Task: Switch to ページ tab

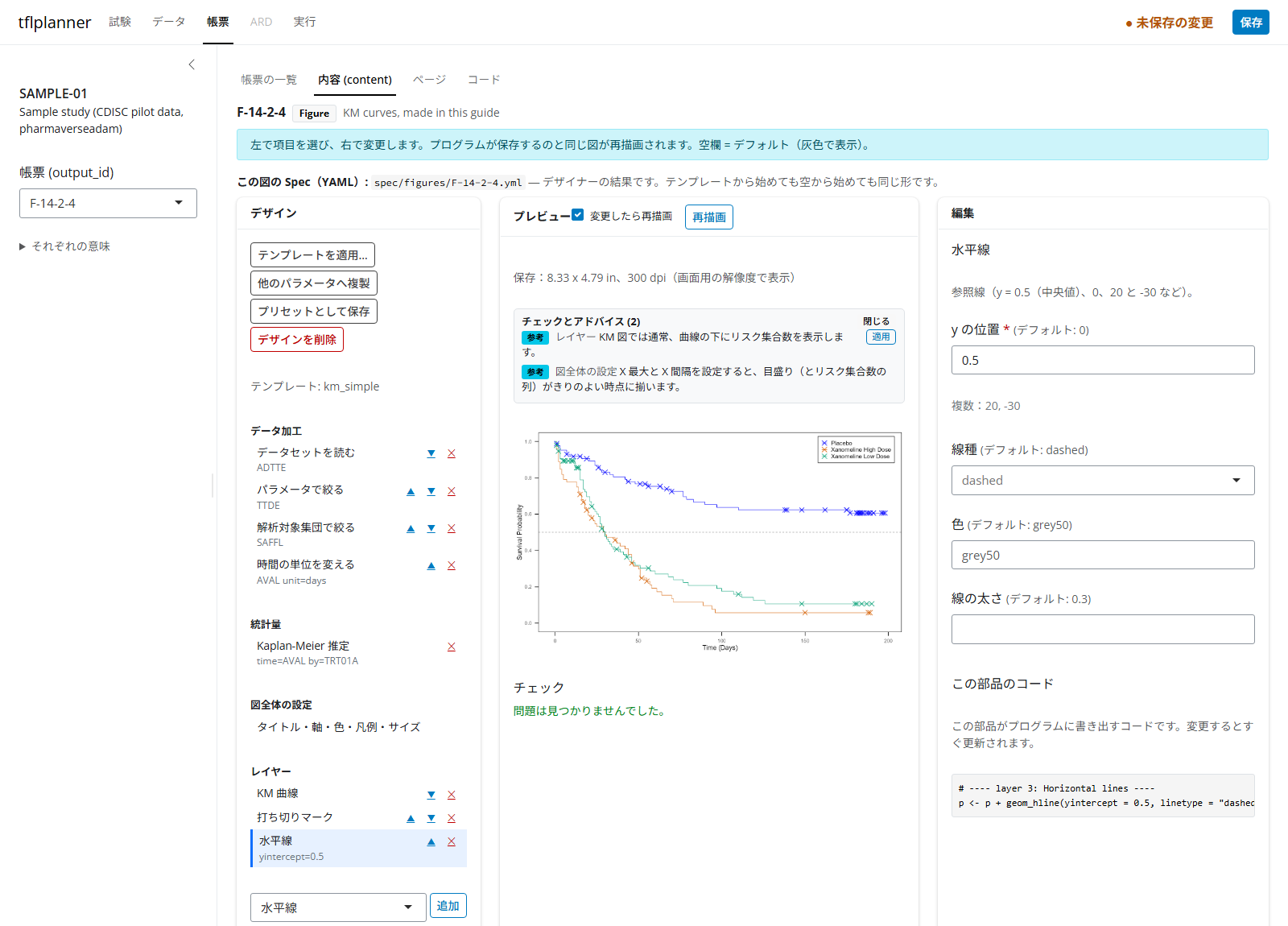Action: pos(429,80)
